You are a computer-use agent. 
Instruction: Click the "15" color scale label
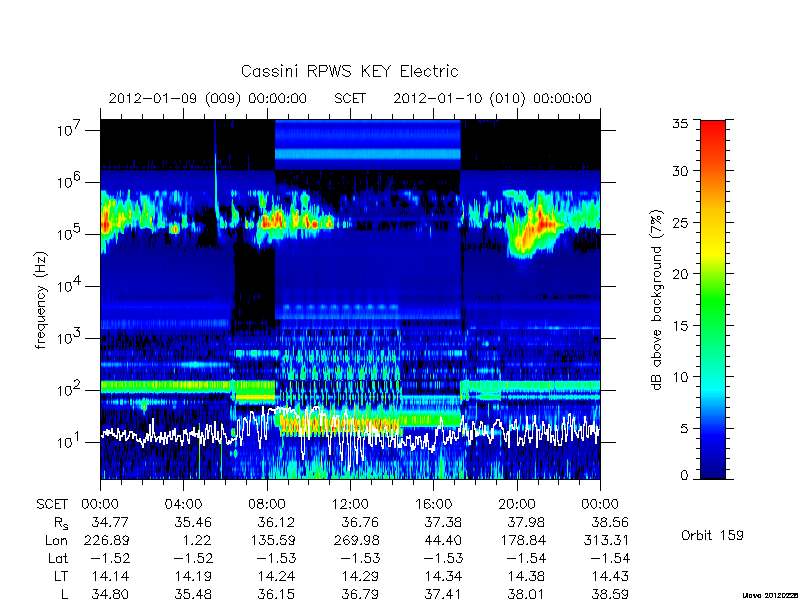click(x=680, y=326)
